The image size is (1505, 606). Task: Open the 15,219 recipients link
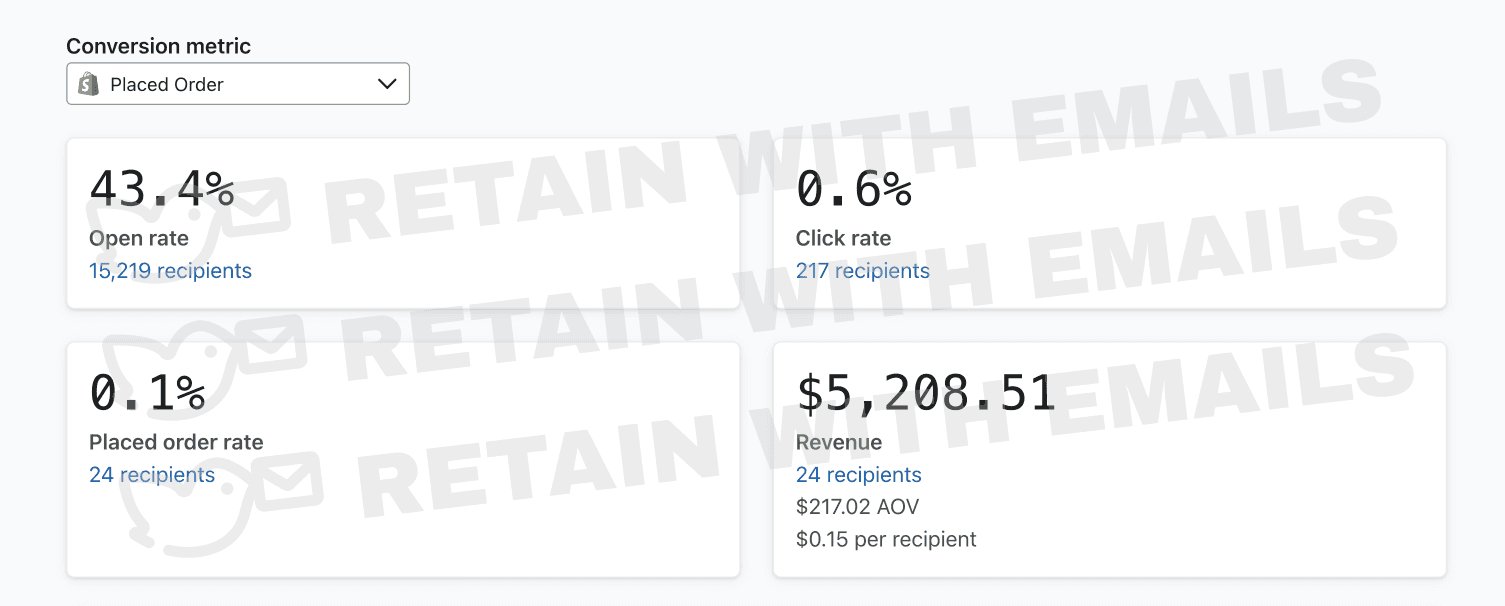pyautogui.click(x=170, y=271)
